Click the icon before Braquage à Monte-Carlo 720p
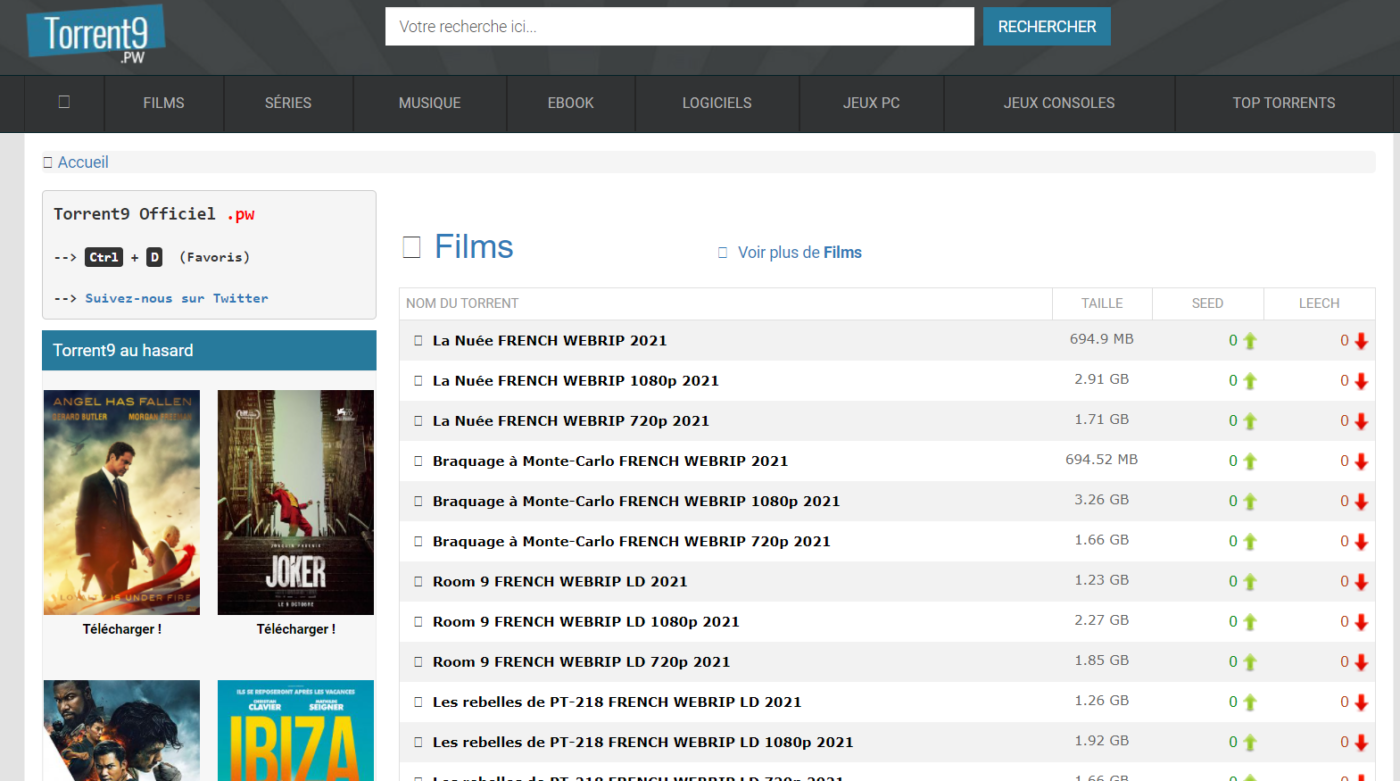The width and height of the screenshot is (1400, 781). tap(419, 541)
